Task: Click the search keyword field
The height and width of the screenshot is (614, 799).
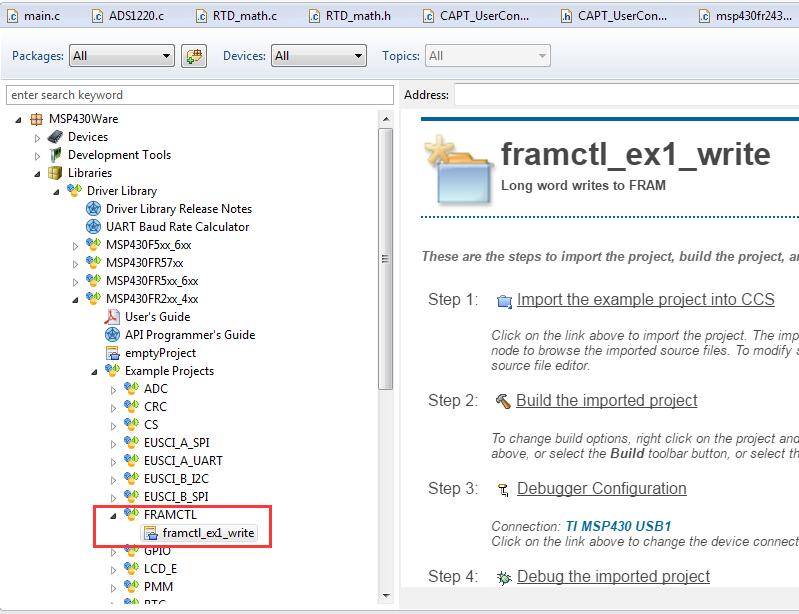Action: [200, 95]
